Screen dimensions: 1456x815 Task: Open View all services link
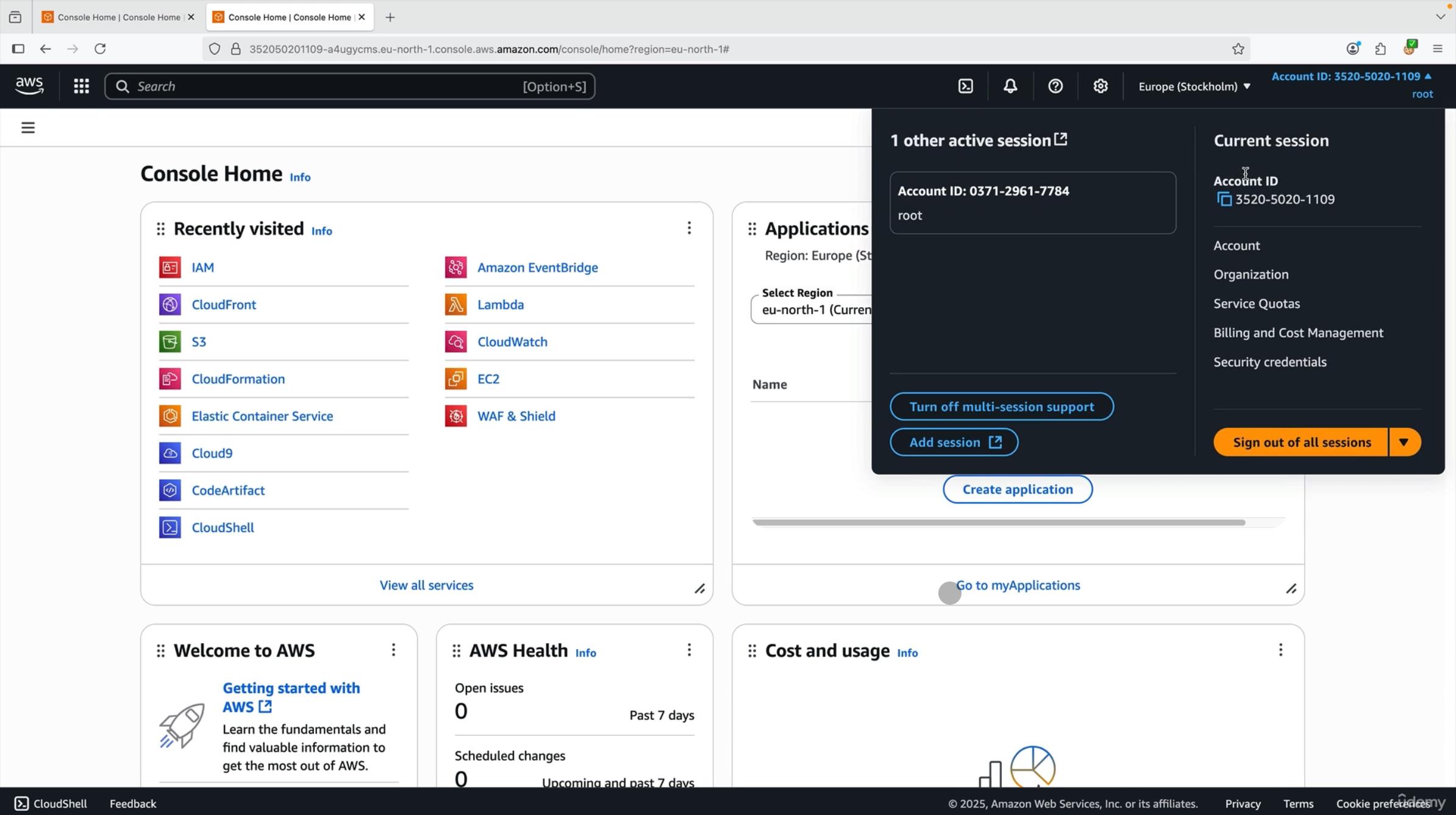[426, 585]
